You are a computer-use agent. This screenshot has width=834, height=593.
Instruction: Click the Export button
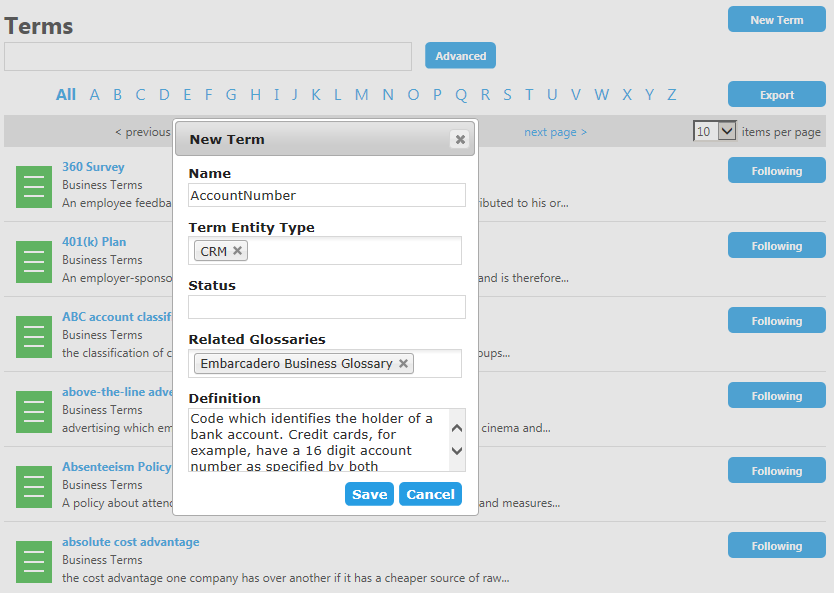[x=777, y=95]
